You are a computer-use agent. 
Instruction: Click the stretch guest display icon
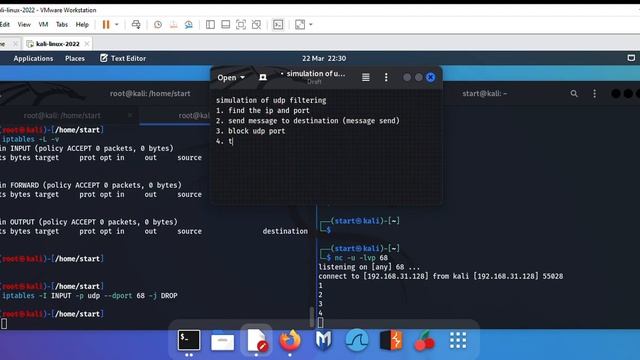[300, 25]
